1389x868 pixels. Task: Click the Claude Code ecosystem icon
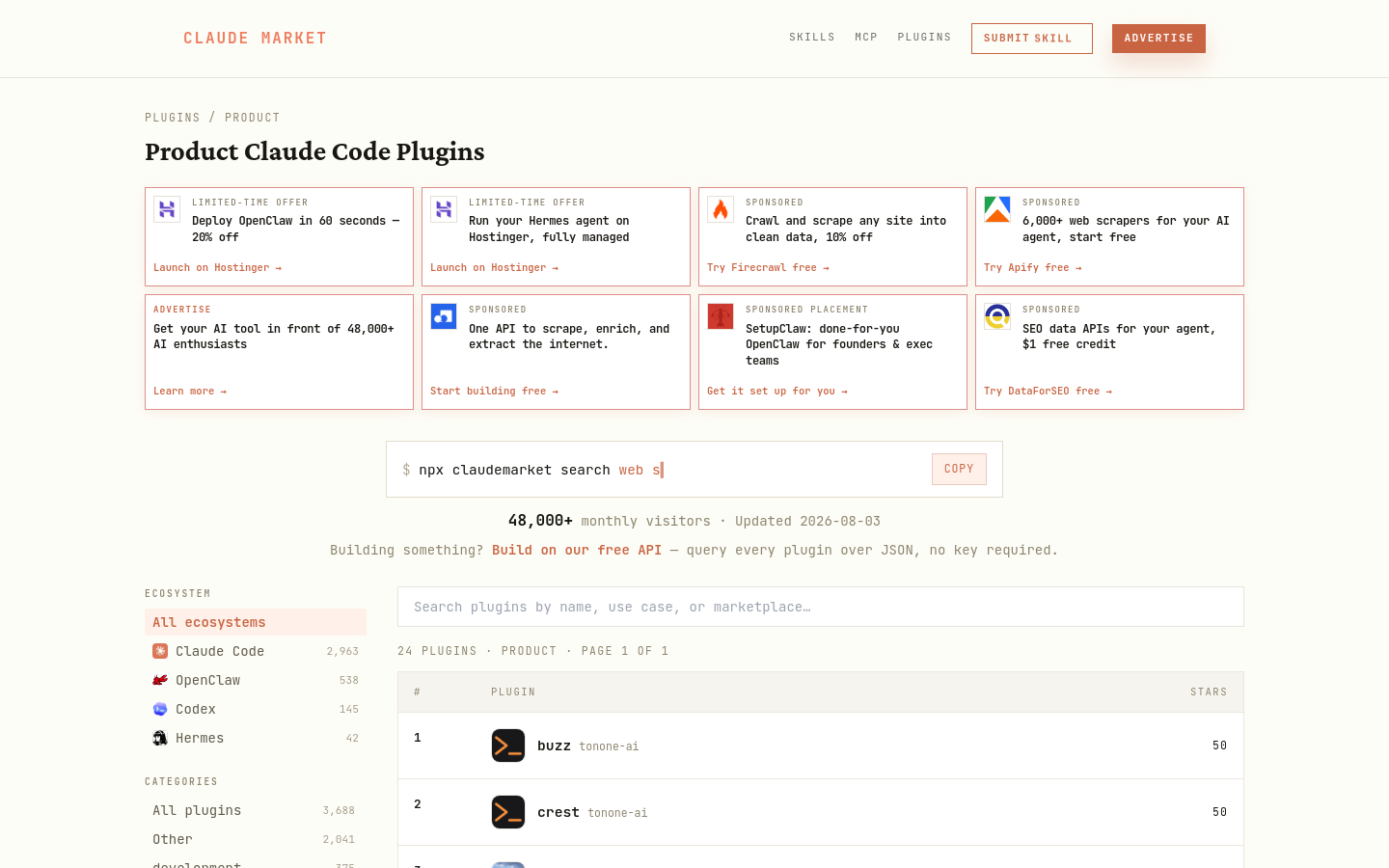160,651
